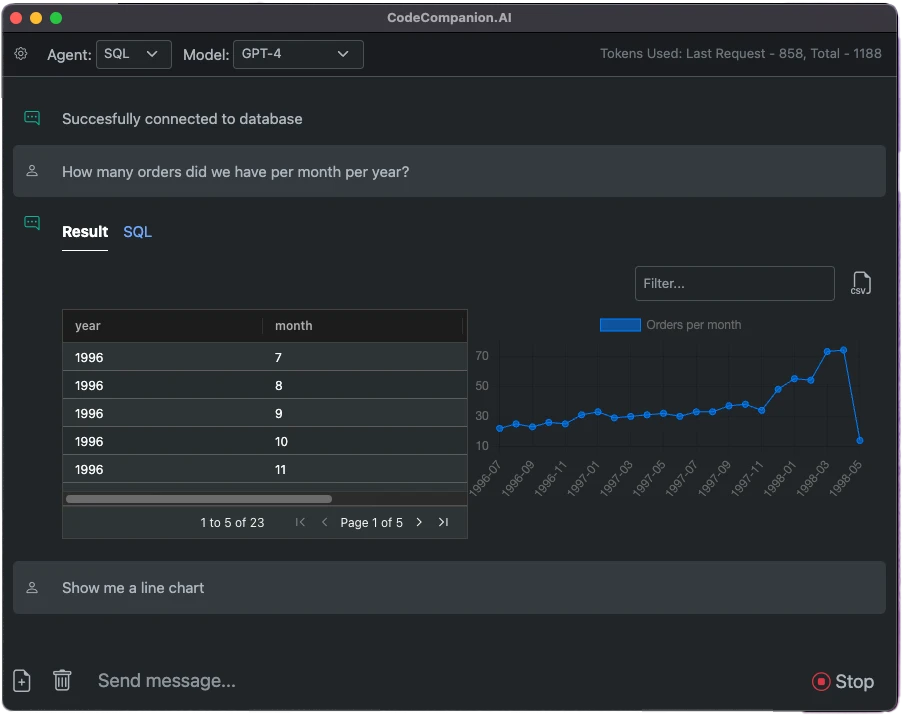Click the Filter input field
The width and height of the screenshot is (902, 715).
(x=735, y=284)
